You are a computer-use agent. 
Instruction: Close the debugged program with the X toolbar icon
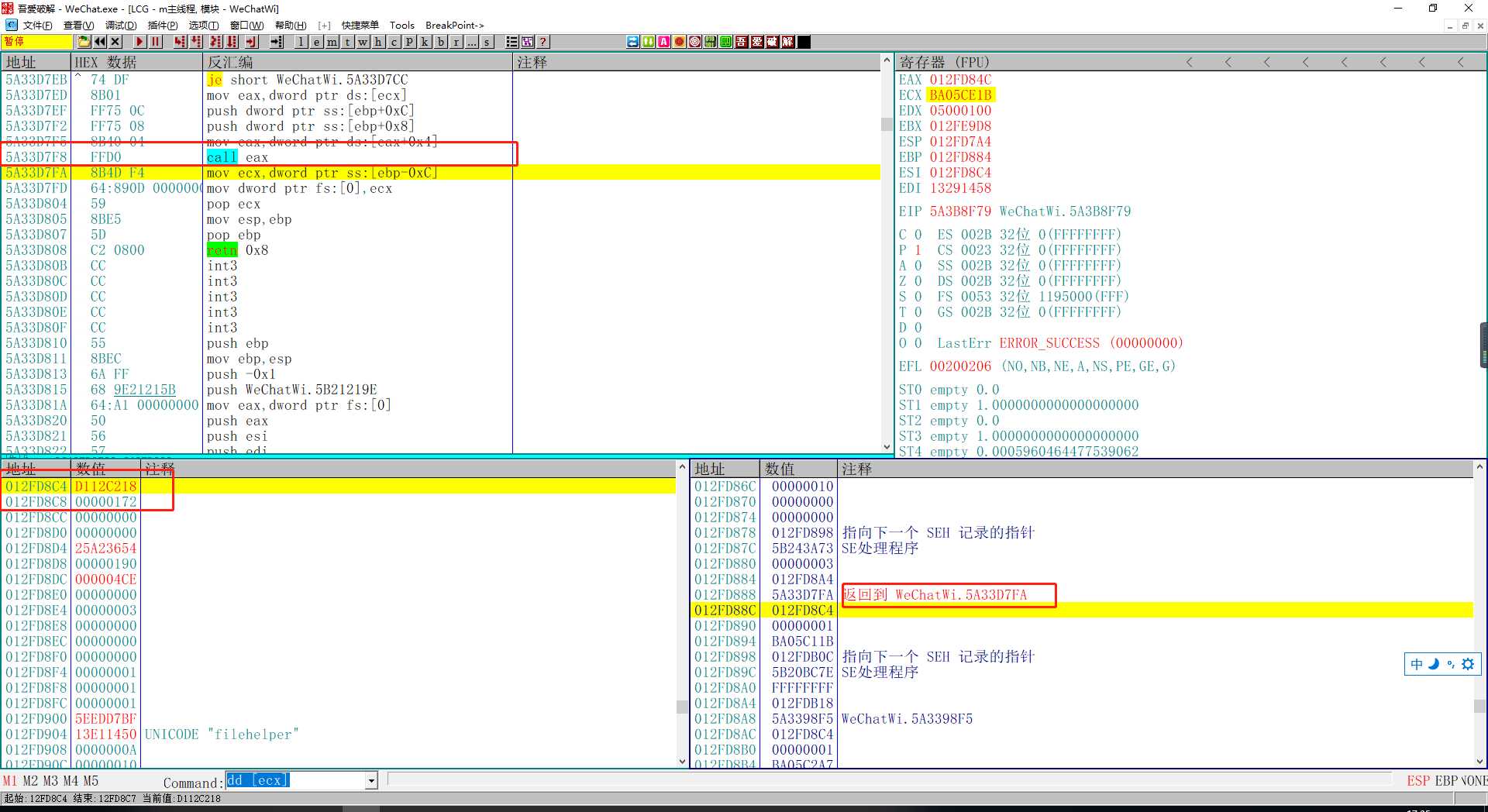point(115,42)
